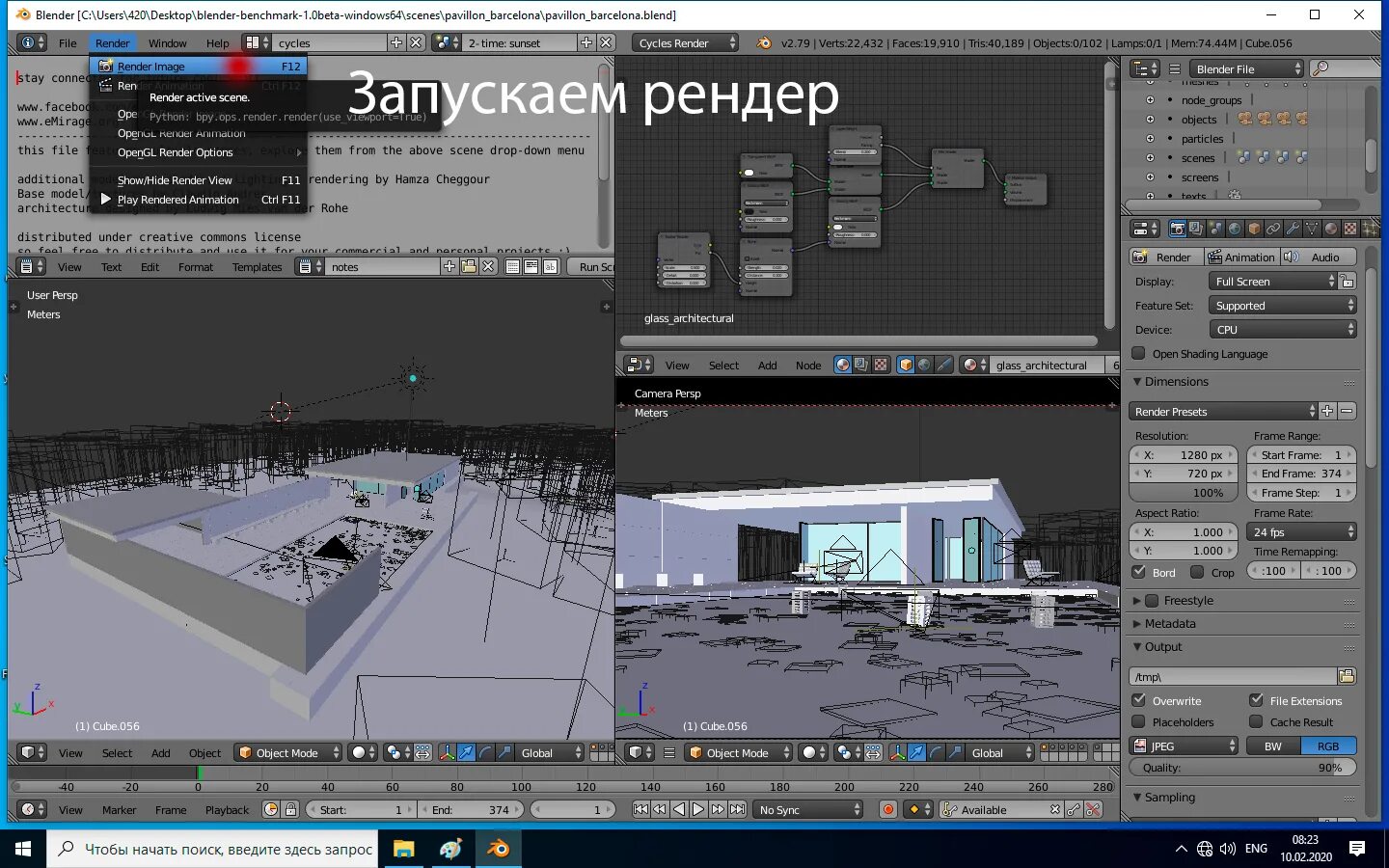Screen dimensions: 1389x868
Task: Enable the Crop checkbox
Action: 1197,572
